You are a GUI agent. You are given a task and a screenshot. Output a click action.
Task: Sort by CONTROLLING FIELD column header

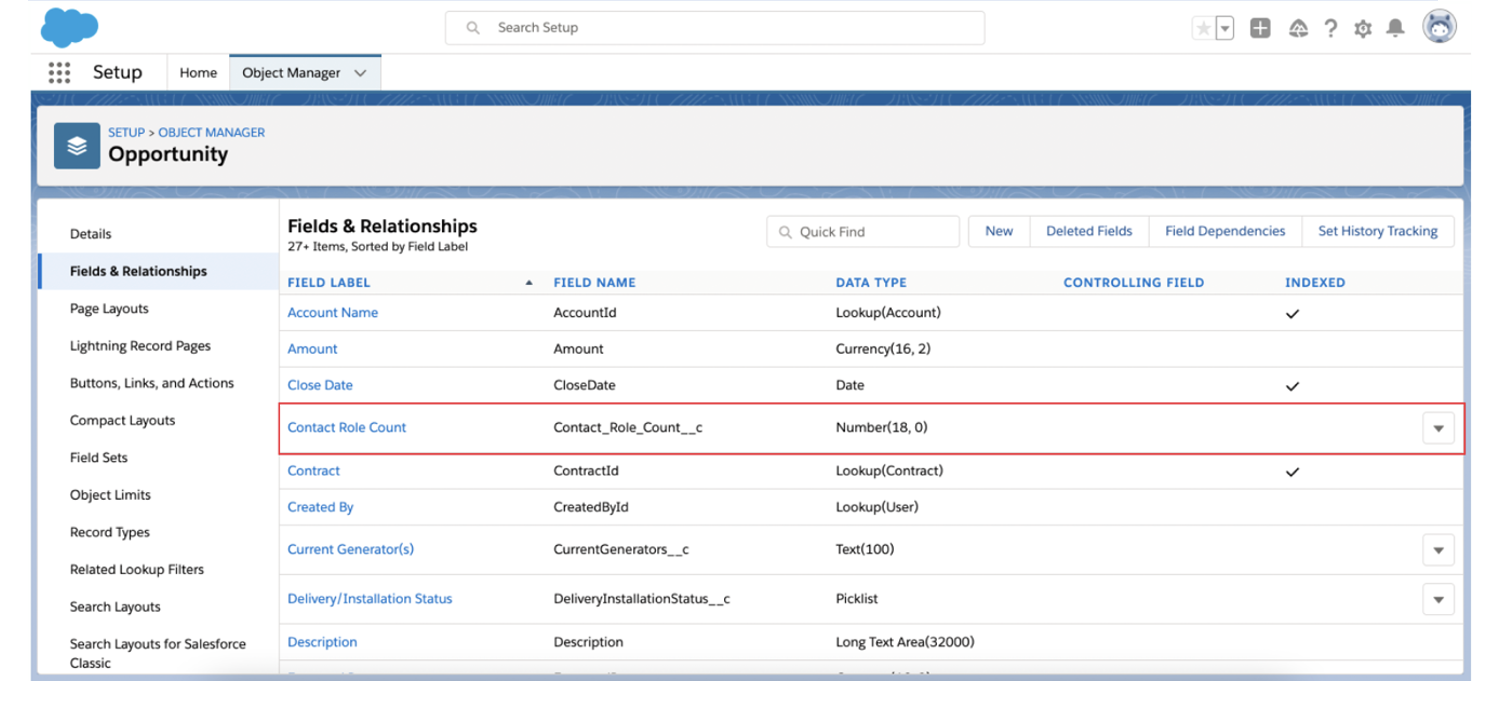pos(1133,283)
